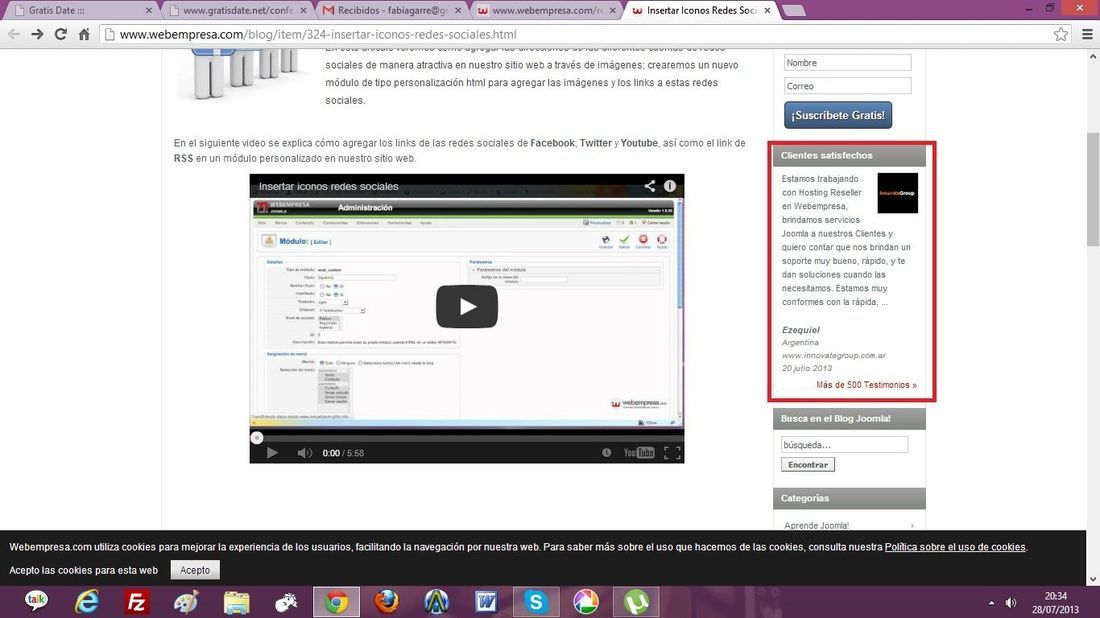
Task: Click the address bar URL
Action: [318, 34]
